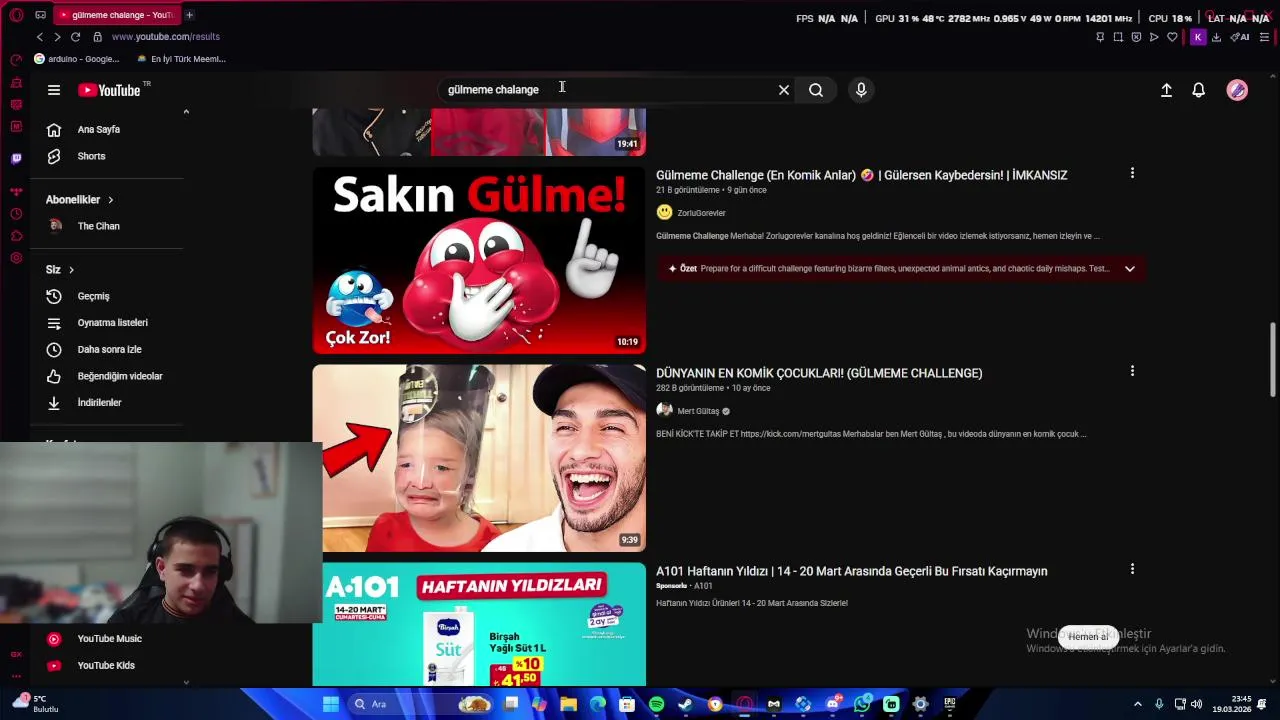This screenshot has width=1280, height=720.
Task: Open the Opera workspaces icon
Action: click(40, 15)
